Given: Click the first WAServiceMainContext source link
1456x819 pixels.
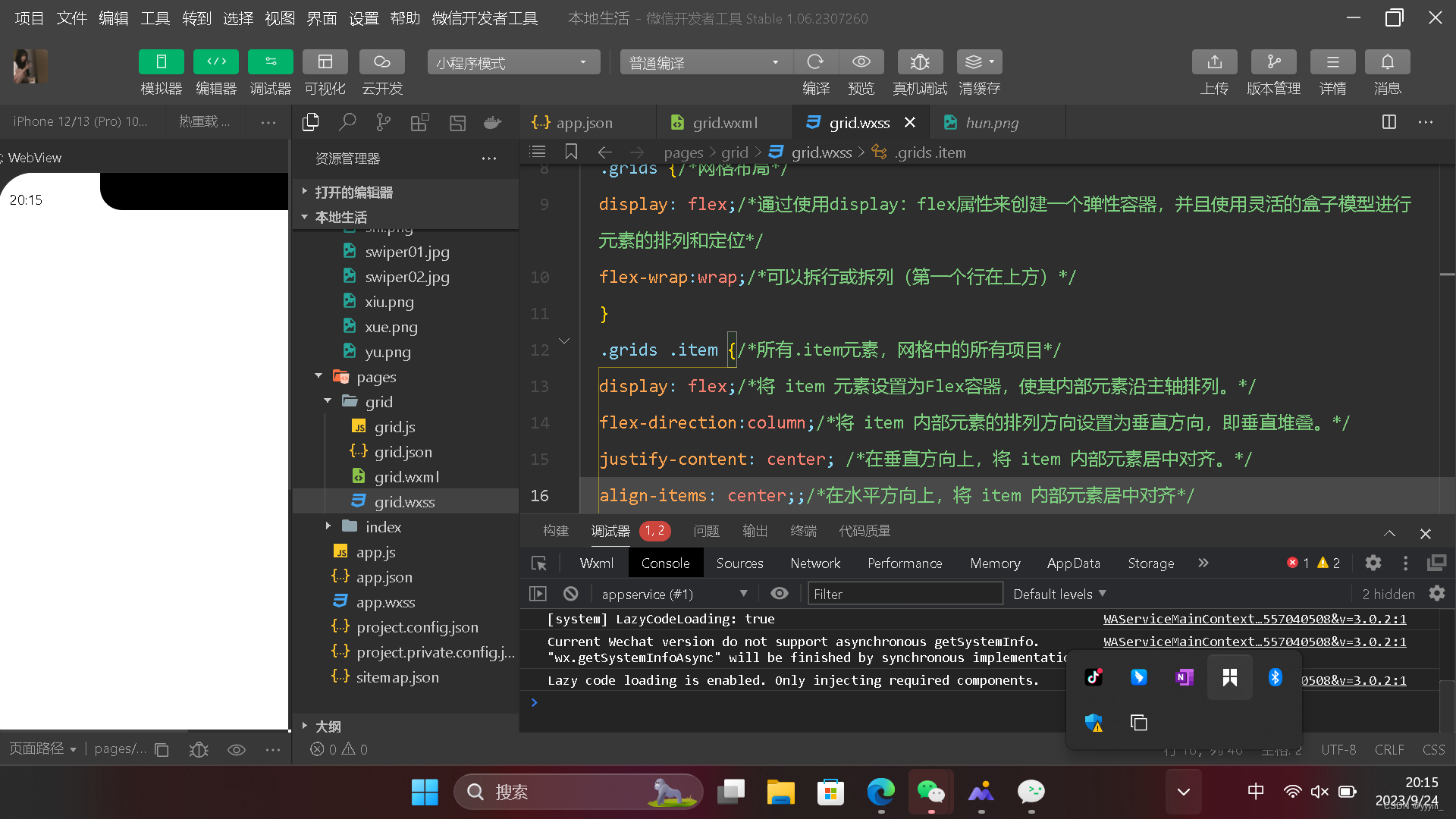Looking at the screenshot, I should (x=1254, y=619).
